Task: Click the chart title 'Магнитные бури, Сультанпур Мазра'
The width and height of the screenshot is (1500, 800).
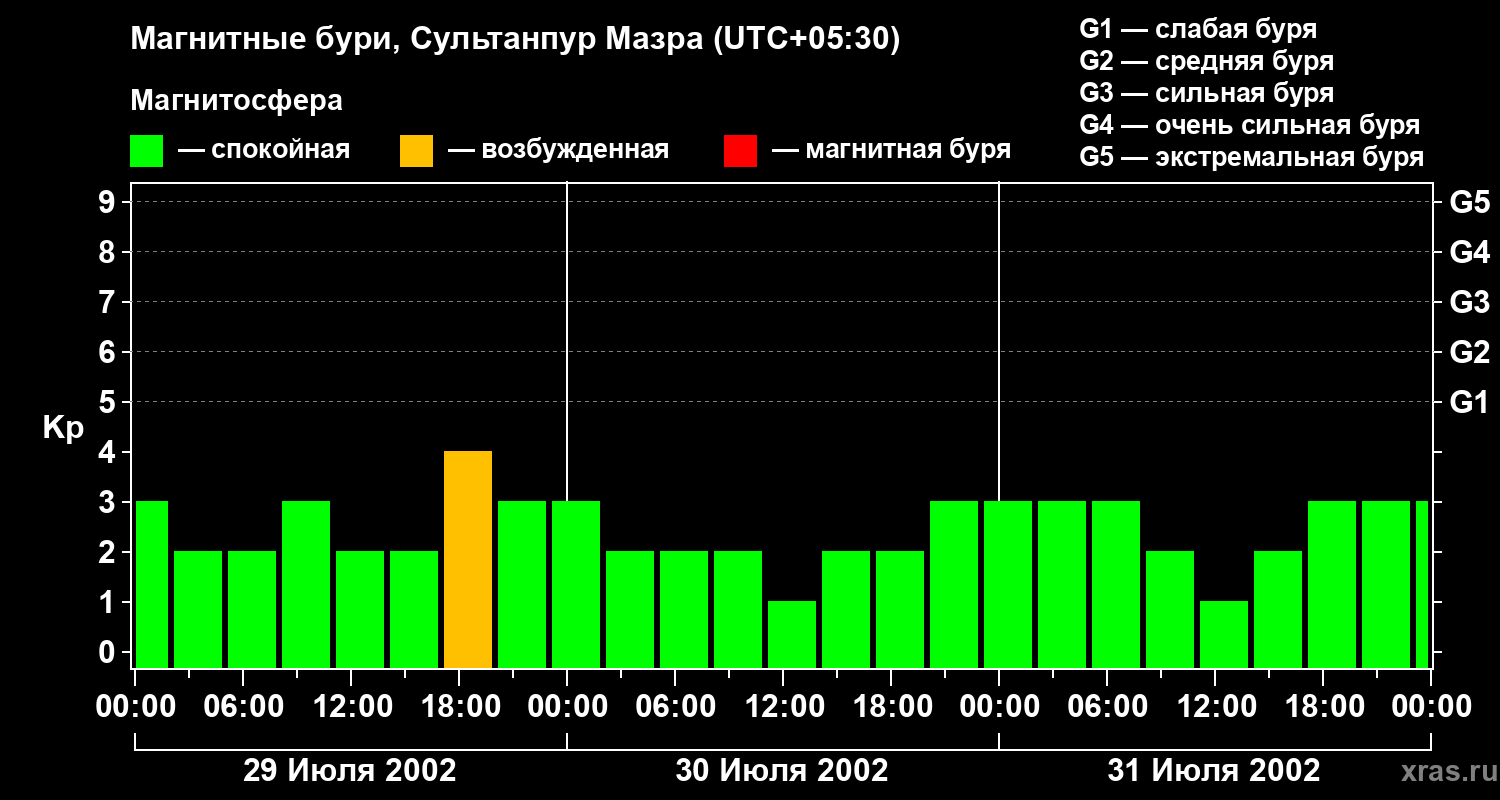Action: pos(416,40)
